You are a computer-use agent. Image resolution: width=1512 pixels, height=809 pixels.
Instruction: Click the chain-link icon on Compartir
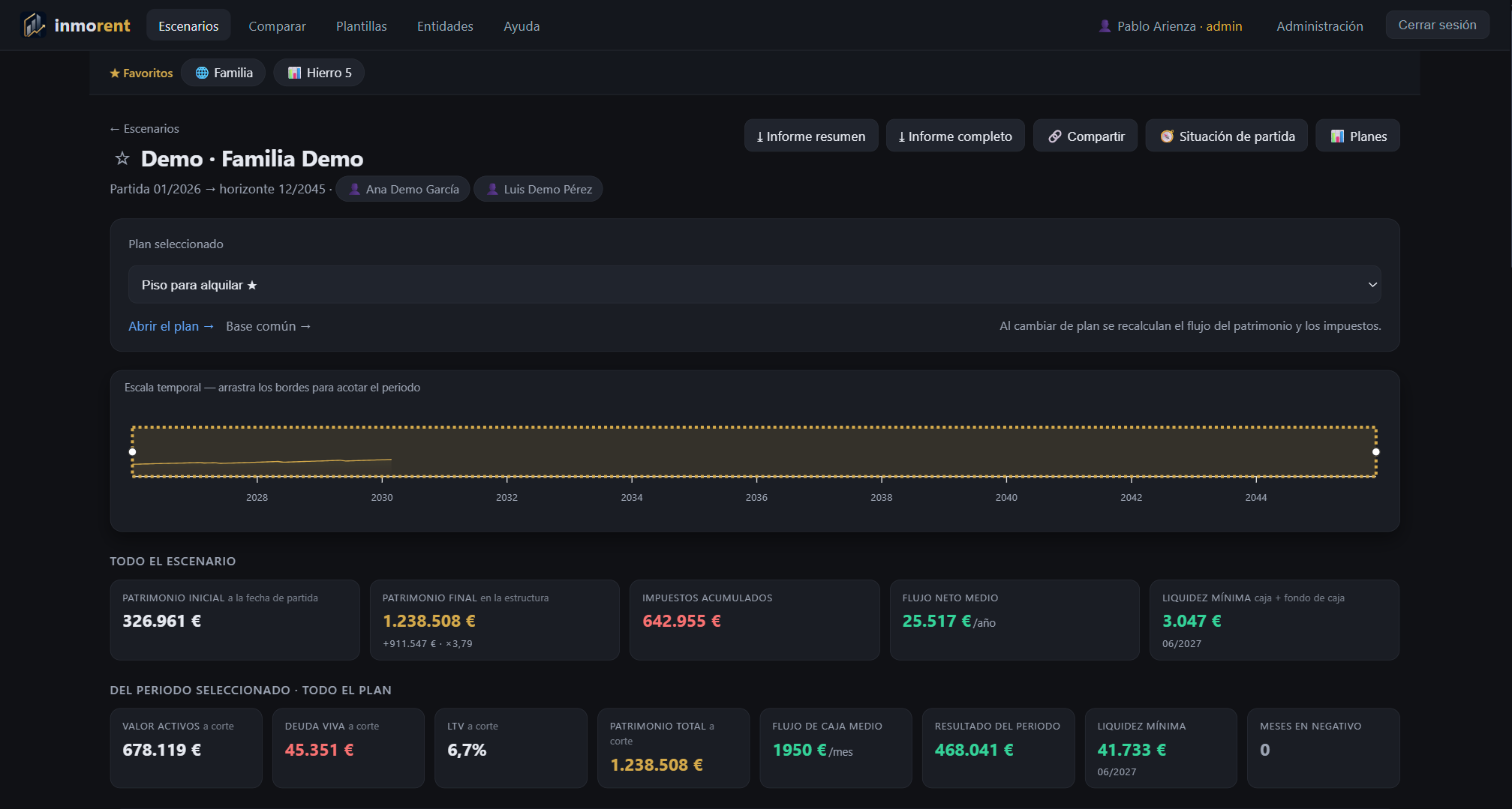tap(1055, 136)
